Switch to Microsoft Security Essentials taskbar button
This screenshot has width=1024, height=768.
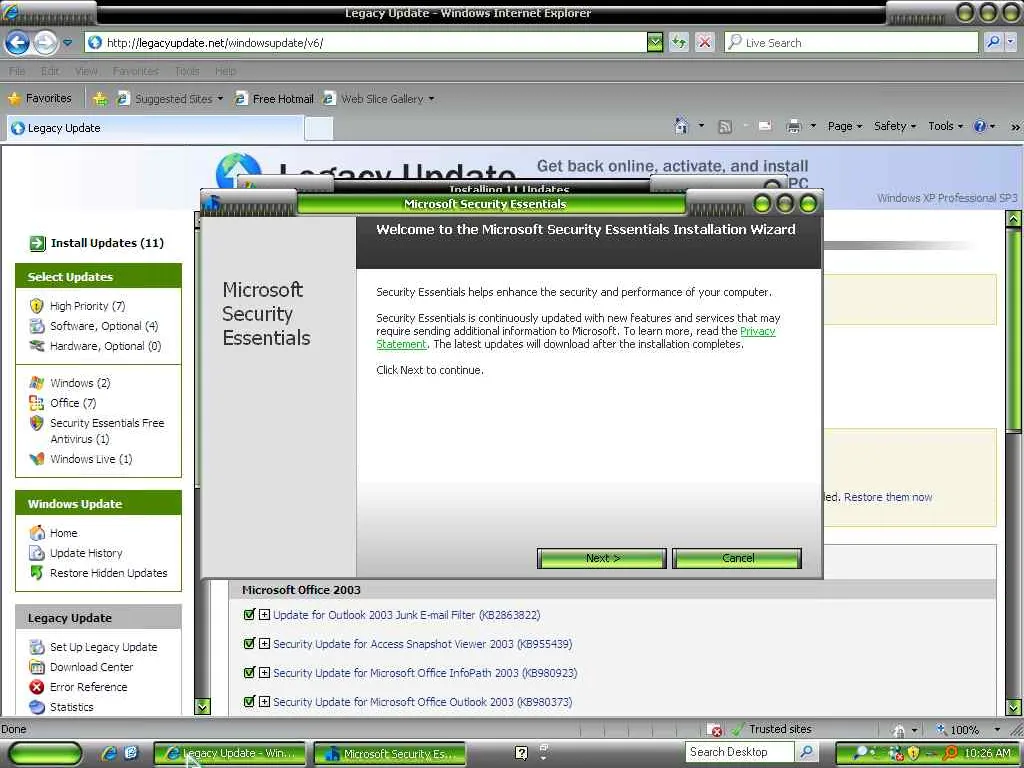point(390,754)
